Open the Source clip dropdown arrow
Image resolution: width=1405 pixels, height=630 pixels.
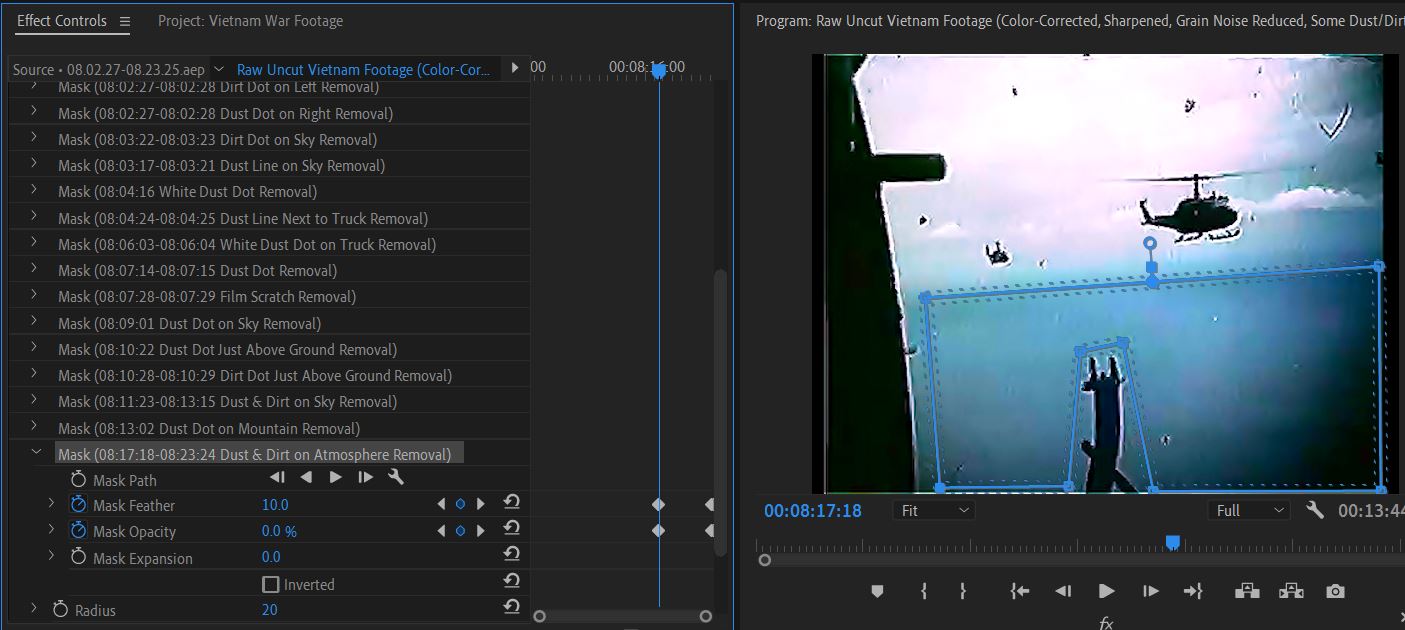(219, 69)
